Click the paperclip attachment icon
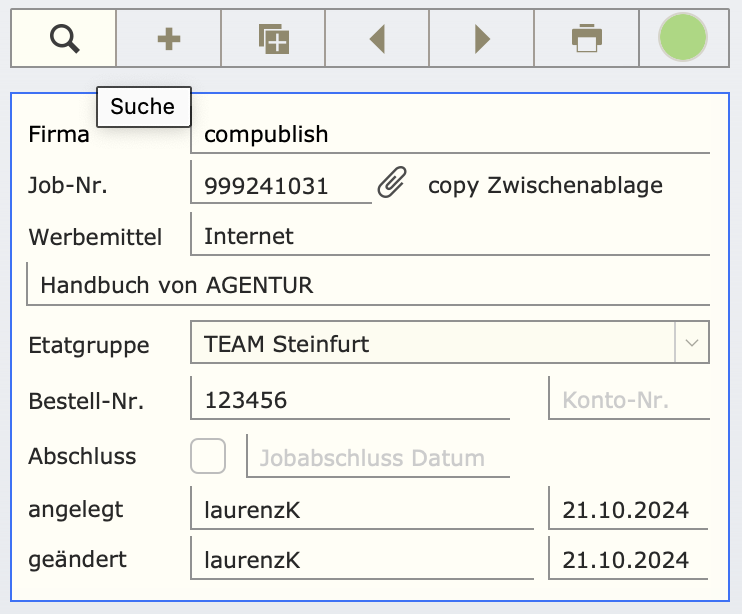Viewport: 742px width, 614px height. click(392, 182)
